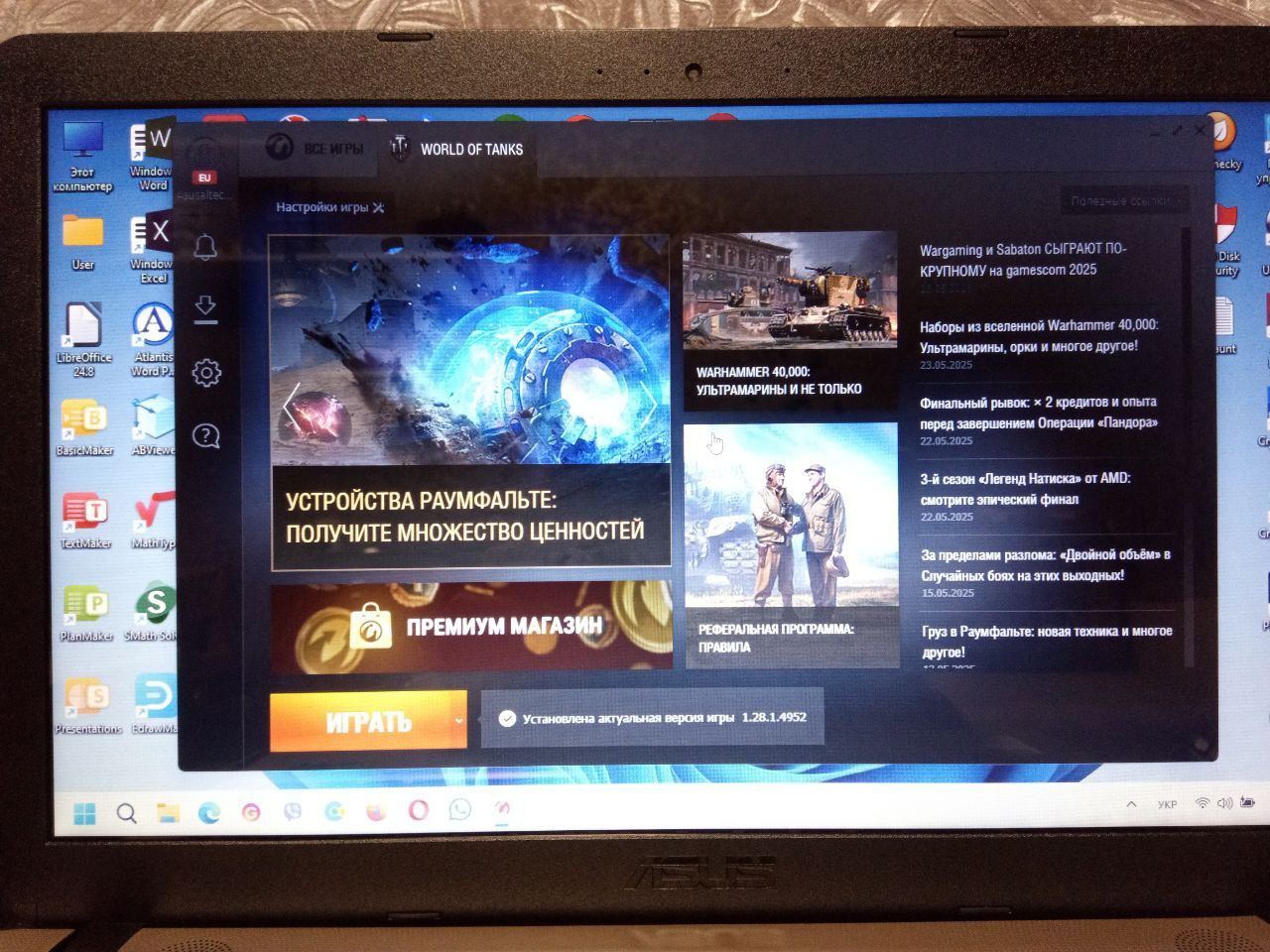This screenshot has height=952, width=1270.
Task: Click the Wargaming logo icon beside ВСЕ ИГРЫ
Action: coord(280,148)
